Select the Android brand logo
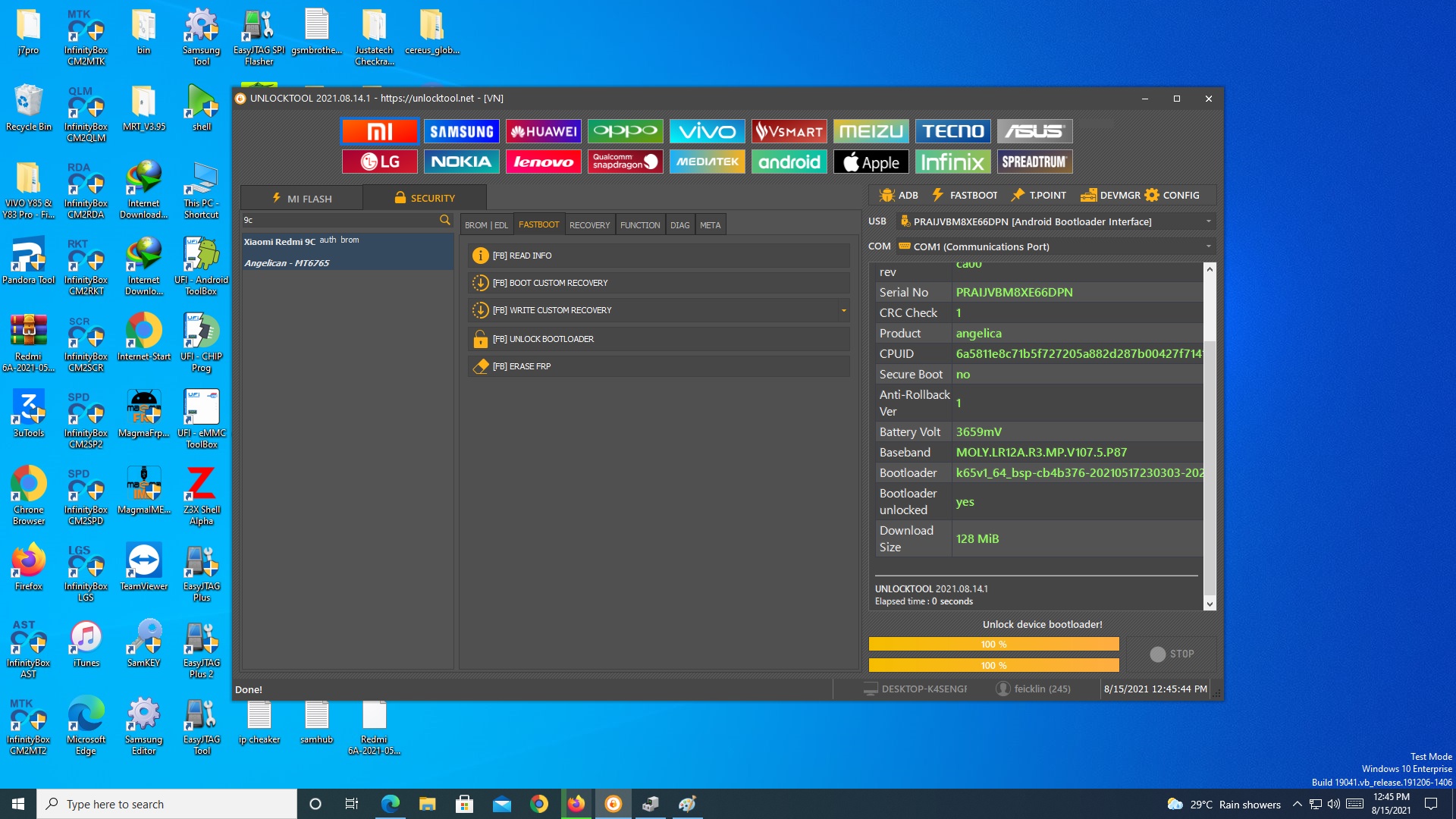The height and width of the screenshot is (819, 1456). tap(789, 162)
